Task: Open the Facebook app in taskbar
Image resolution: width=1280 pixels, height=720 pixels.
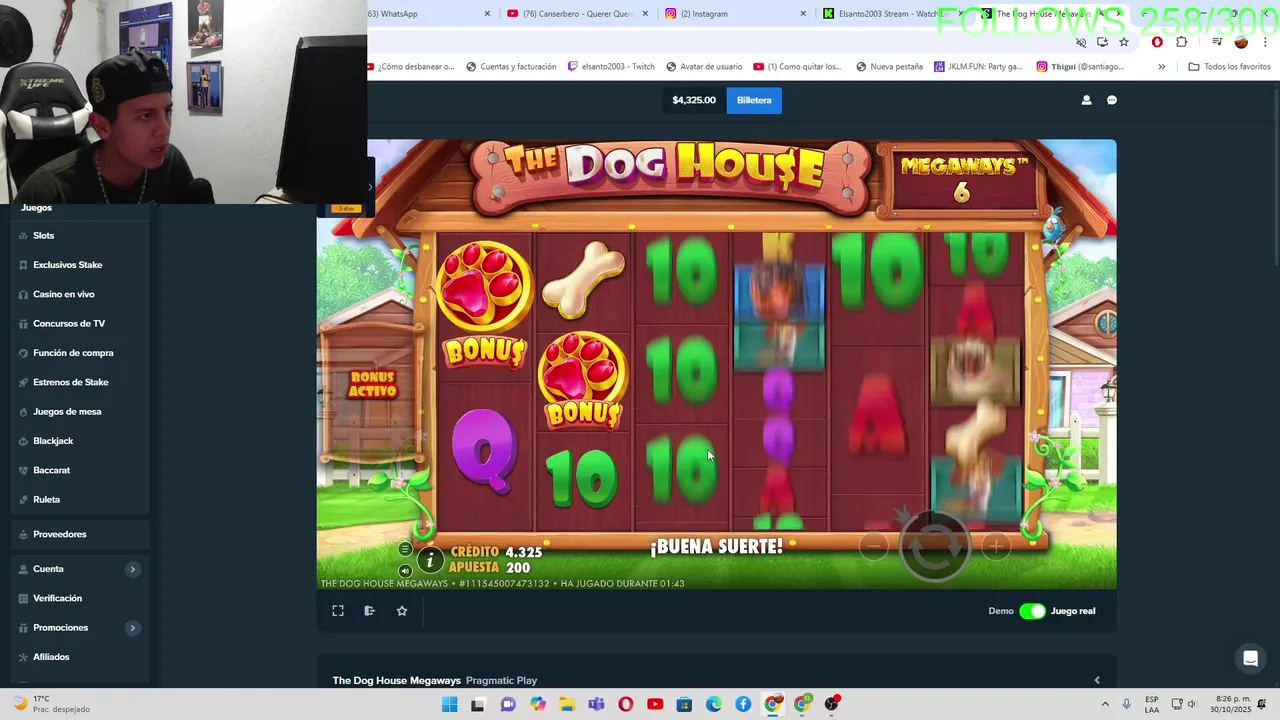Action: click(x=743, y=704)
